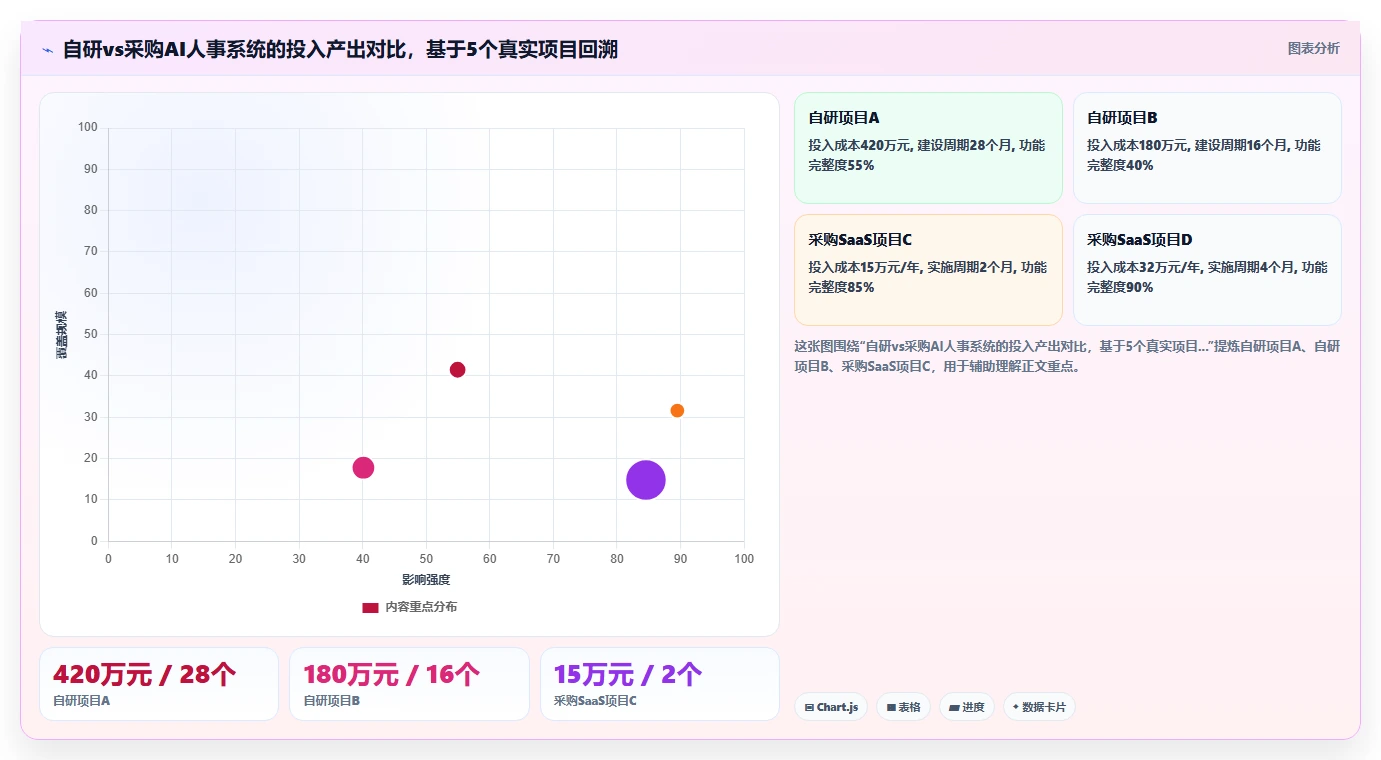Click the dark red bubble near 55
1381x760 pixels.
457,370
